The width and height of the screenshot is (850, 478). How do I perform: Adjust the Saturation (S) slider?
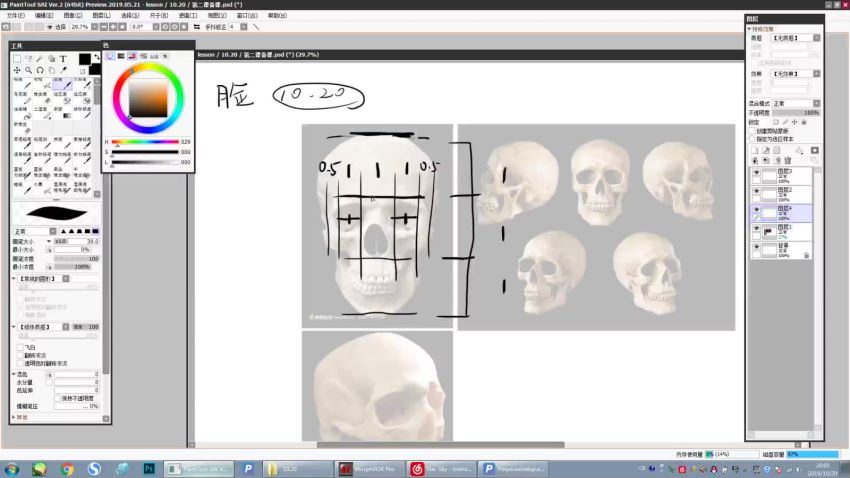click(x=145, y=152)
